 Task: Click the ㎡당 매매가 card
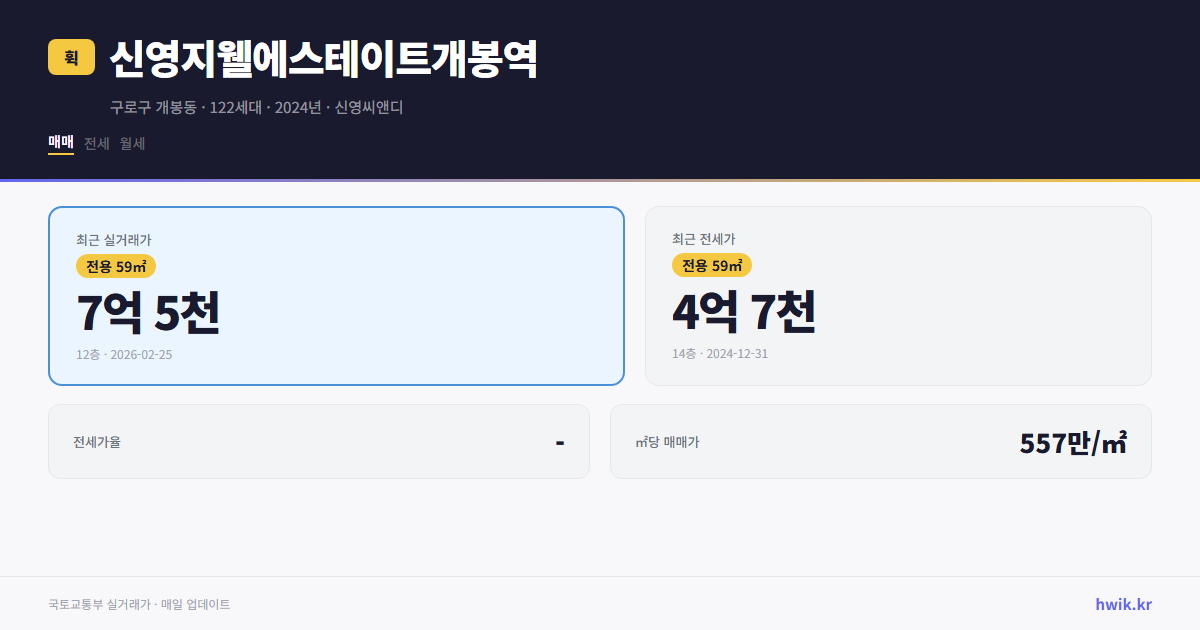click(880, 441)
